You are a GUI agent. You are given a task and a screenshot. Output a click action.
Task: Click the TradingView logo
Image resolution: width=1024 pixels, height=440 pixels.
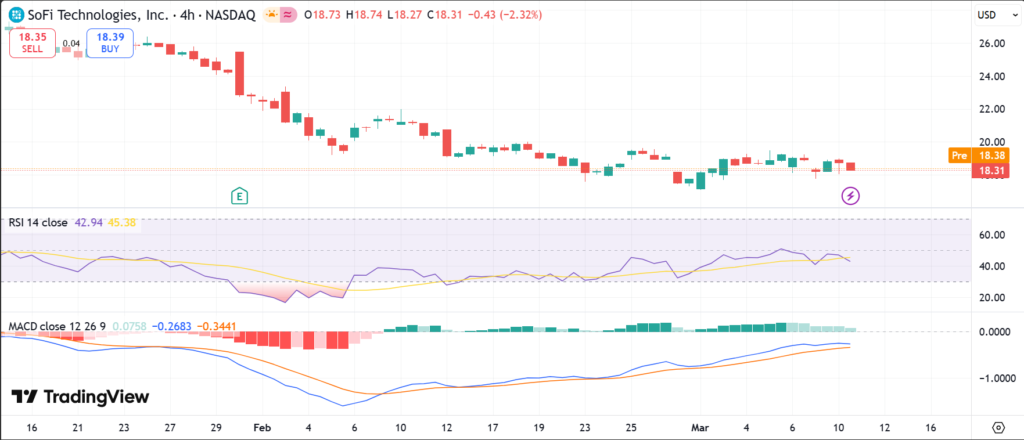pos(80,397)
